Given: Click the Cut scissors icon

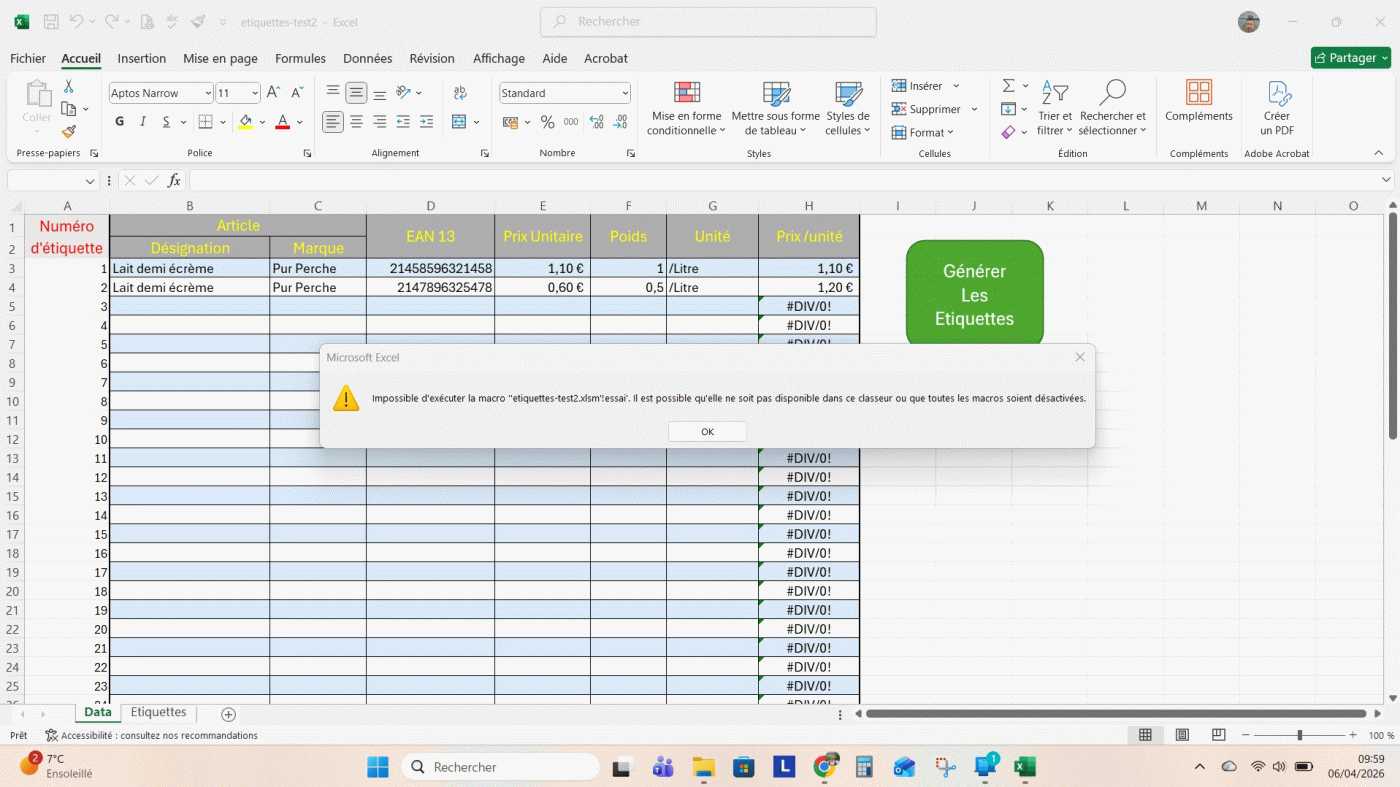Looking at the screenshot, I should [68, 87].
